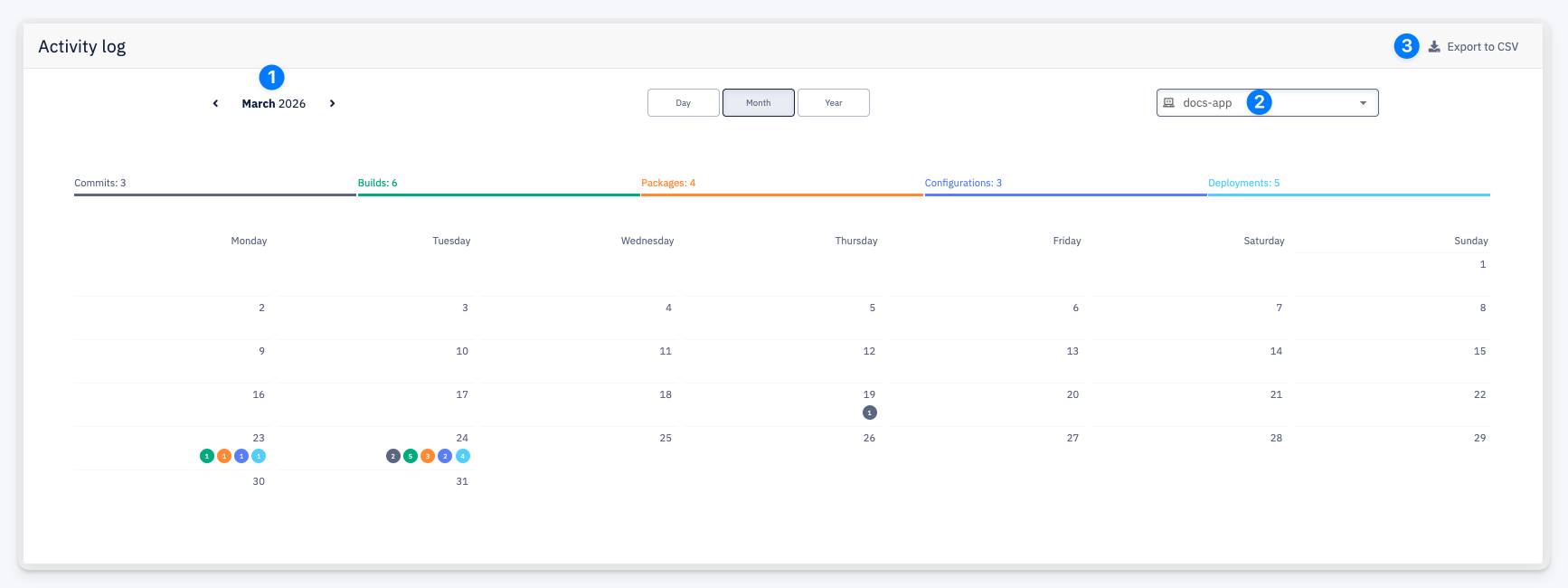
Task: Select March 6 in the calendar
Action: point(1076,308)
